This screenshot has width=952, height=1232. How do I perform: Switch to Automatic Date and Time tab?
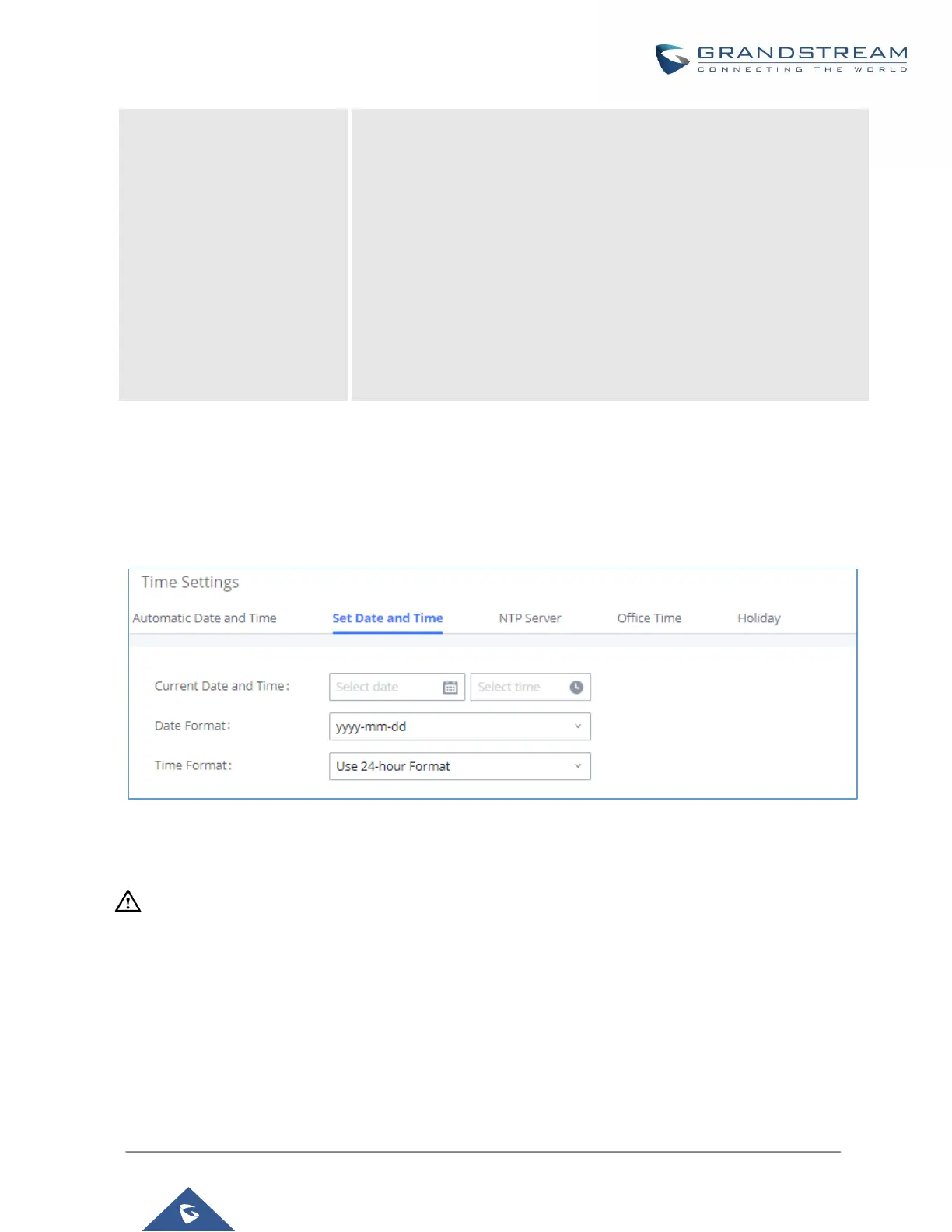click(x=205, y=618)
